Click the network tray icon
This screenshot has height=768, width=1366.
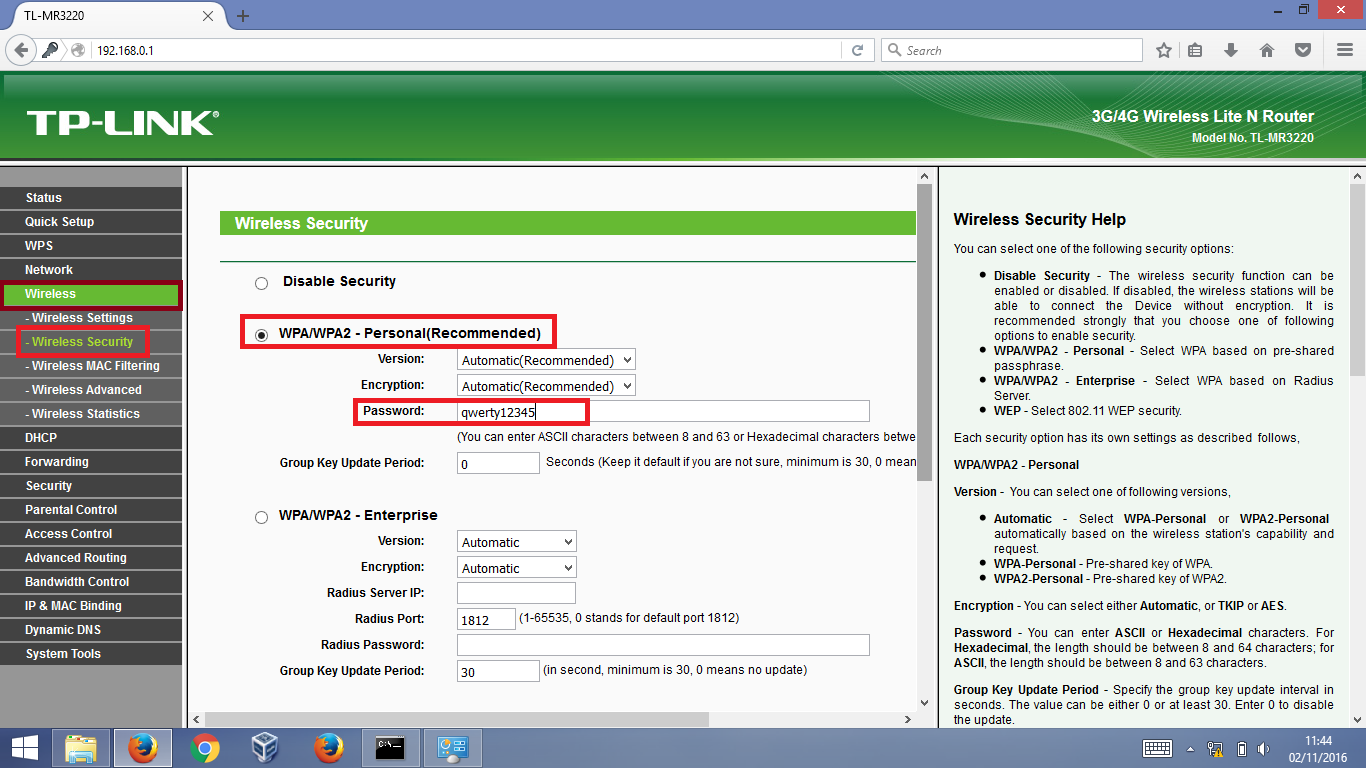[x=1216, y=748]
